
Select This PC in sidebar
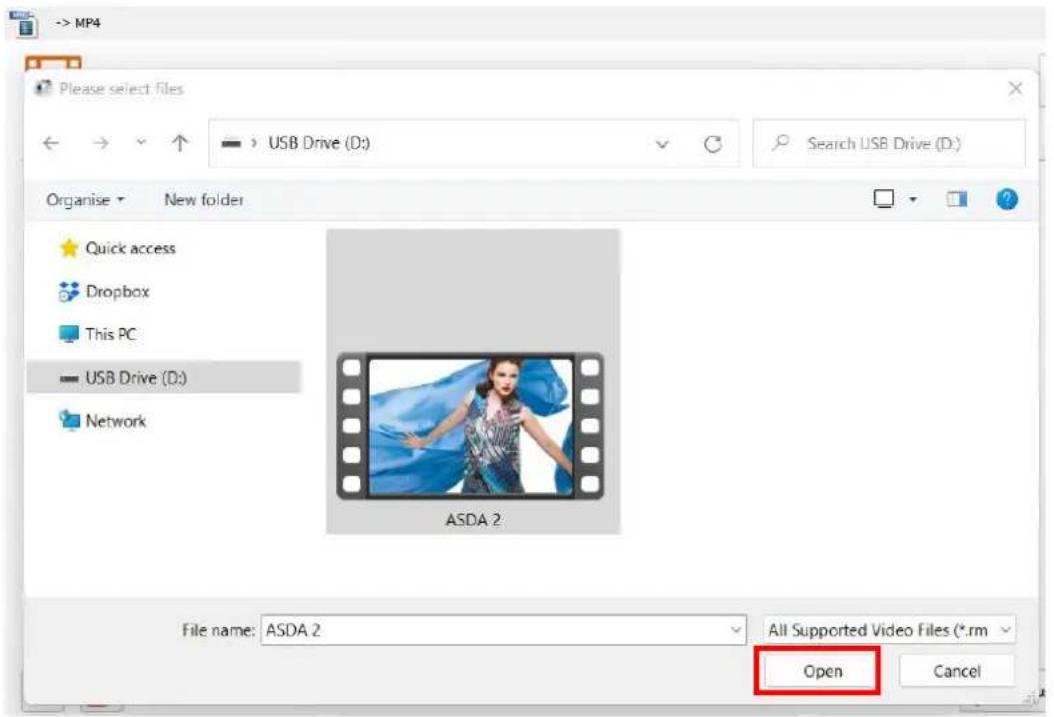pyautogui.click(x=97, y=334)
